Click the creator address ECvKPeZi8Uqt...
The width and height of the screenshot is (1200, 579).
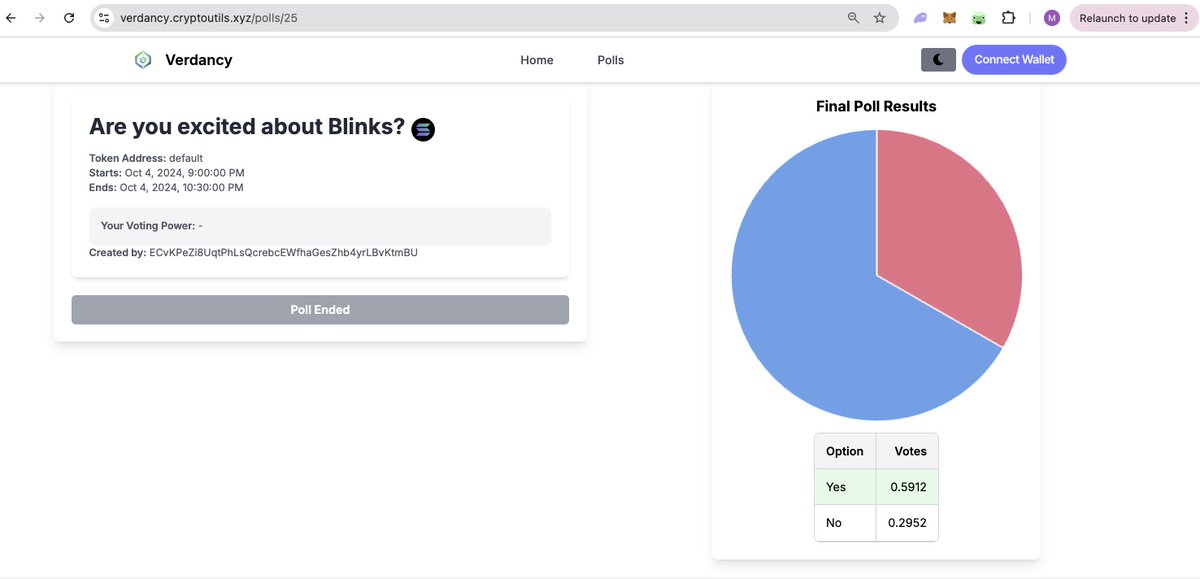point(283,253)
